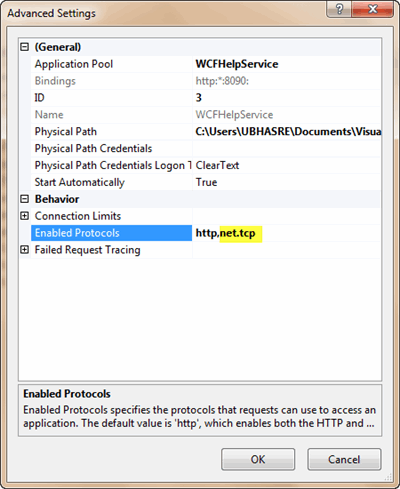Edit the C:\Users physical path value
The image size is (400, 489).
286,132
